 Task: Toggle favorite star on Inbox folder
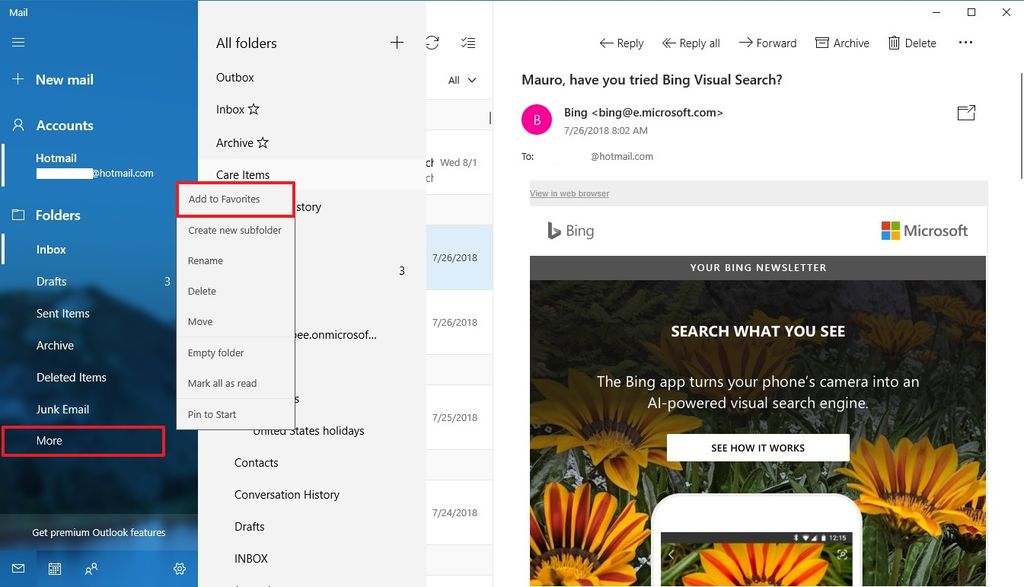coord(254,108)
